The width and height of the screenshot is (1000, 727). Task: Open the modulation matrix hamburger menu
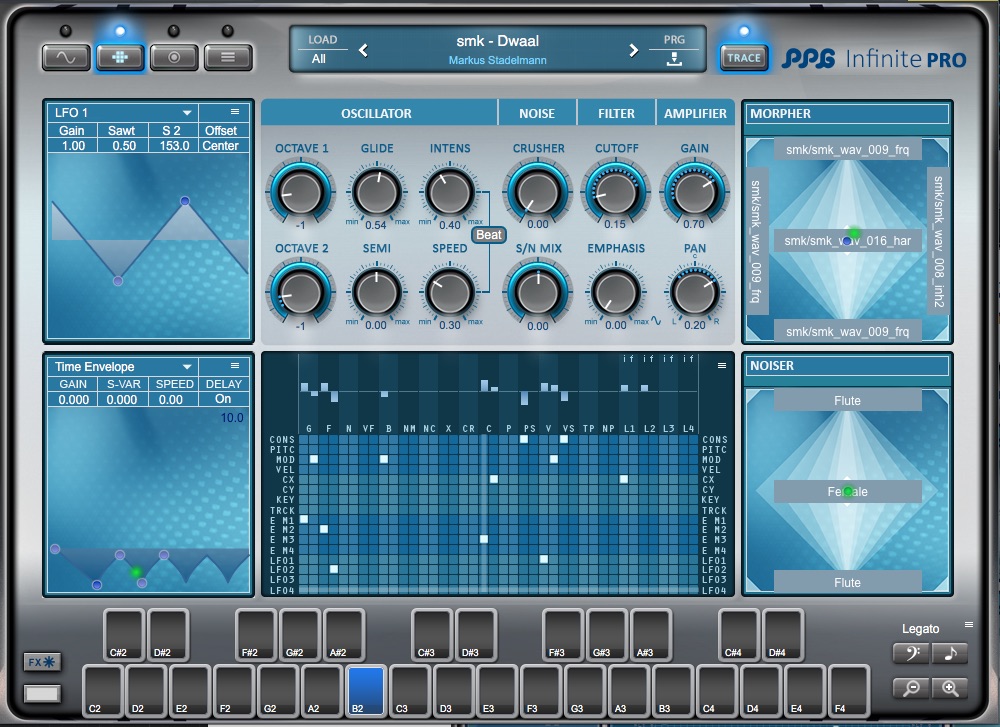pyautogui.click(x=722, y=366)
